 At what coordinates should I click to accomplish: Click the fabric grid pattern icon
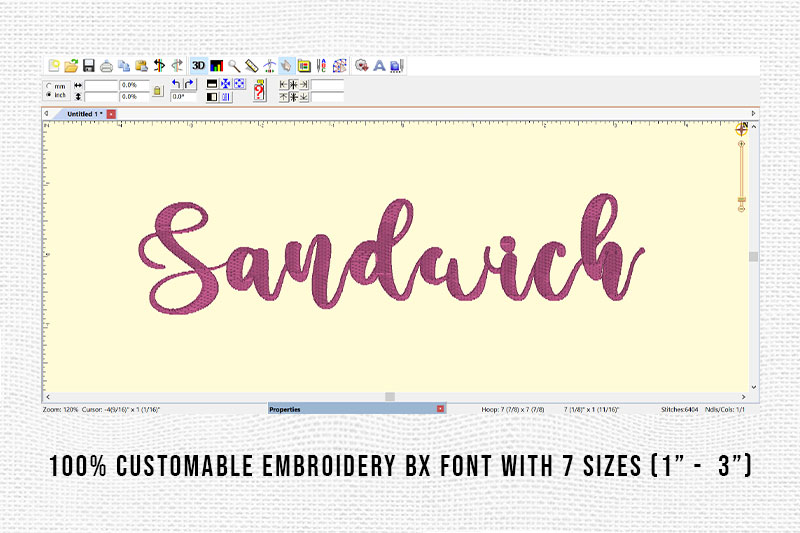(339, 65)
